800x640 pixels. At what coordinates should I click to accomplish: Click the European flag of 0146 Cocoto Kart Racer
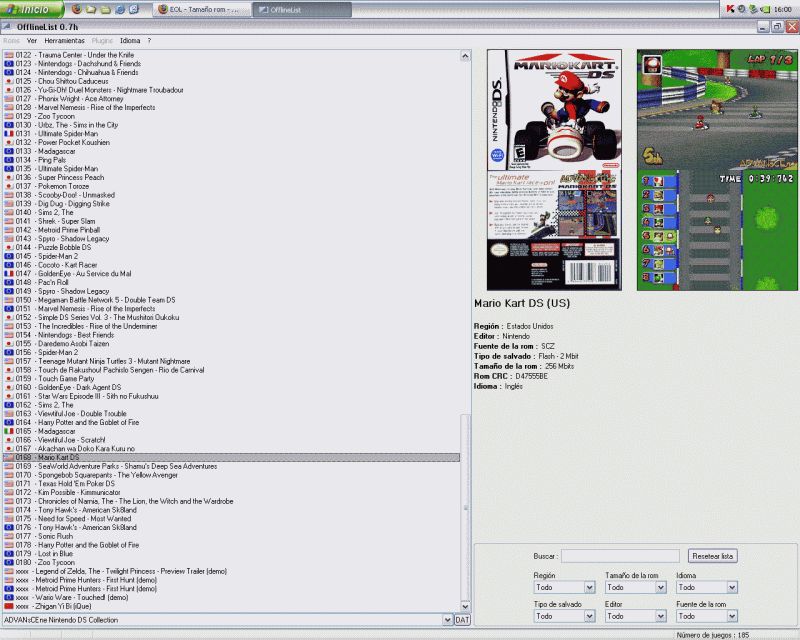(x=9, y=265)
